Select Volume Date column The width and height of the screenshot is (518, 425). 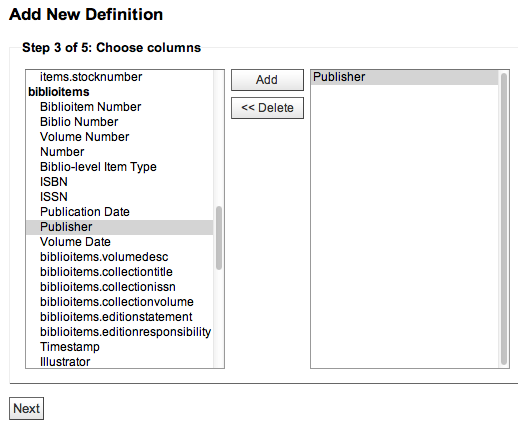click(x=119, y=242)
